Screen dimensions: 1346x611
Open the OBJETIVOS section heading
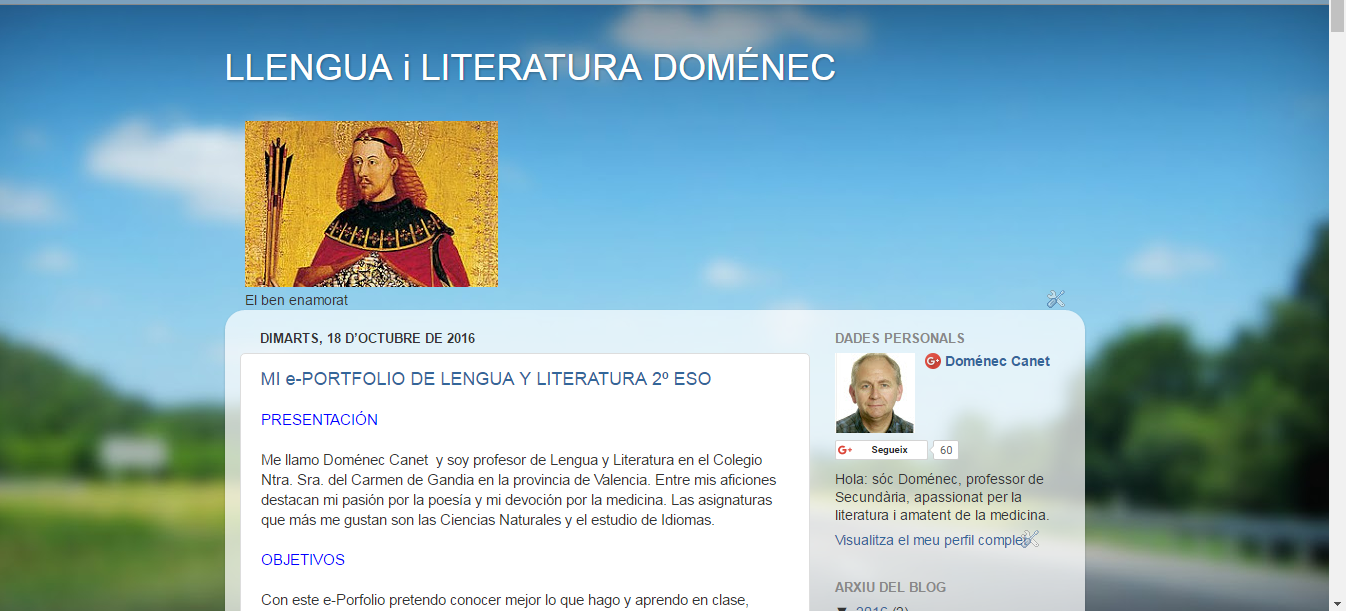coord(303,559)
